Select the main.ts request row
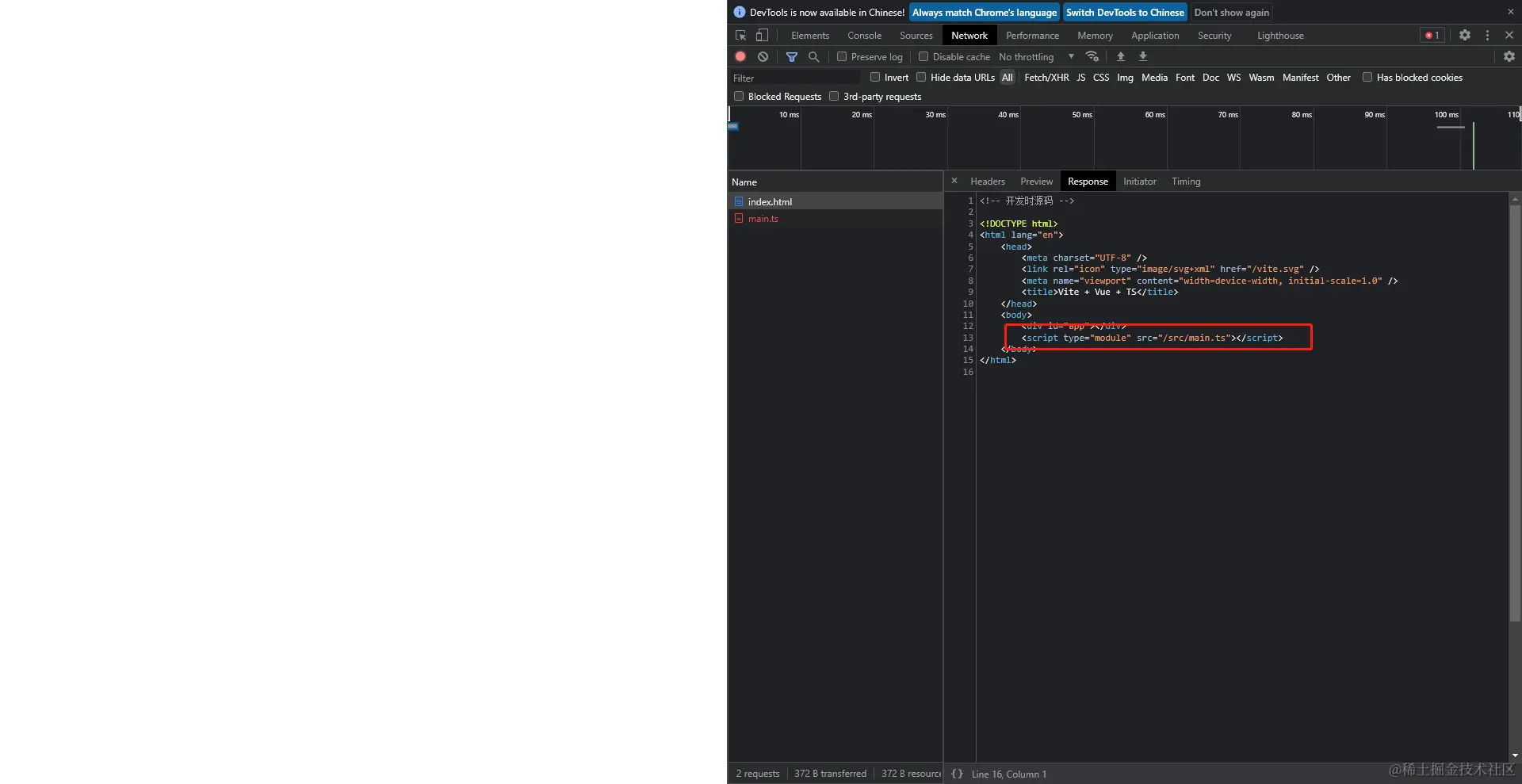 (836, 219)
